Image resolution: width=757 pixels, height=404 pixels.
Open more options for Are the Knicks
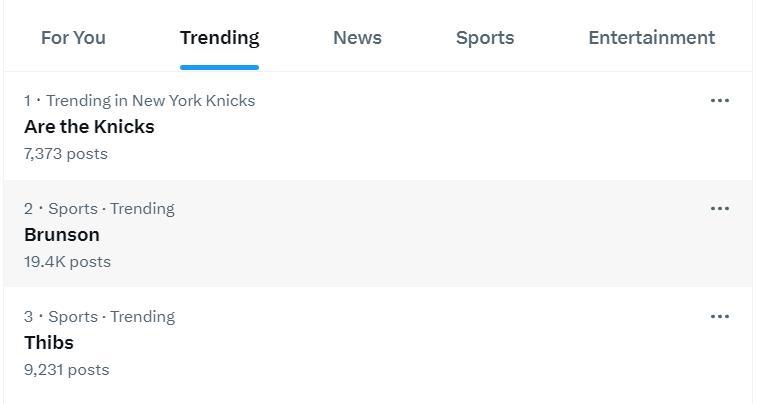[719, 101]
